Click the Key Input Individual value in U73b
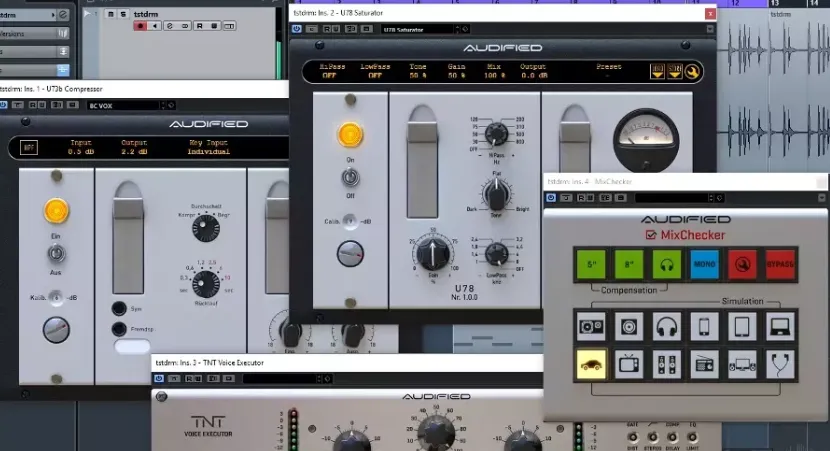Screen dimensions: 830x451 (x=209, y=152)
